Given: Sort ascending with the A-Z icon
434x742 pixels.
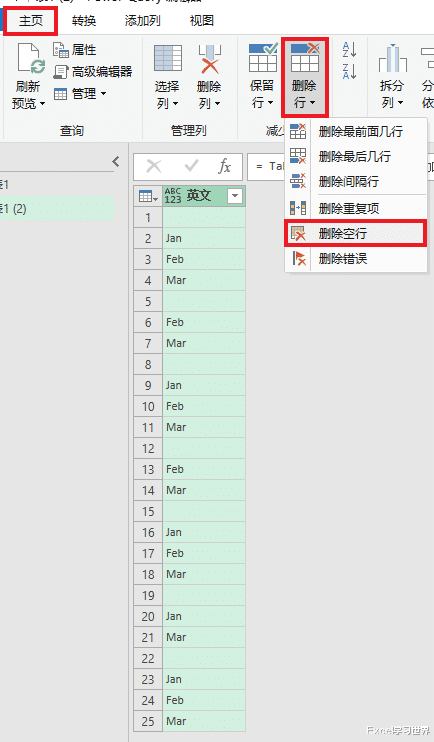Looking at the screenshot, I should tap(349, 49).
